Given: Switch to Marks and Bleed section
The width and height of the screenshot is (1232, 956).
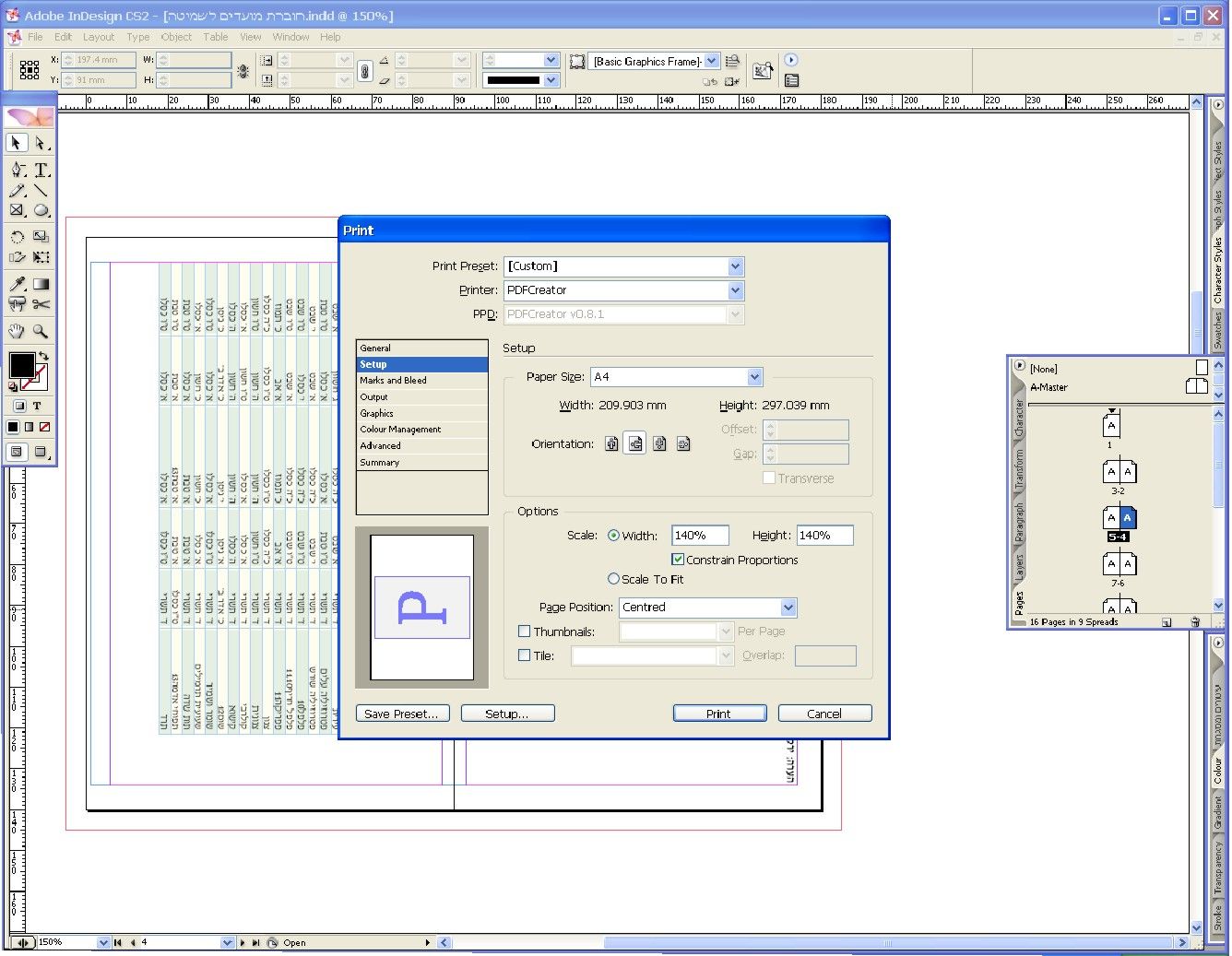Looking at the screenshot, I should click(x=394, y=381).
